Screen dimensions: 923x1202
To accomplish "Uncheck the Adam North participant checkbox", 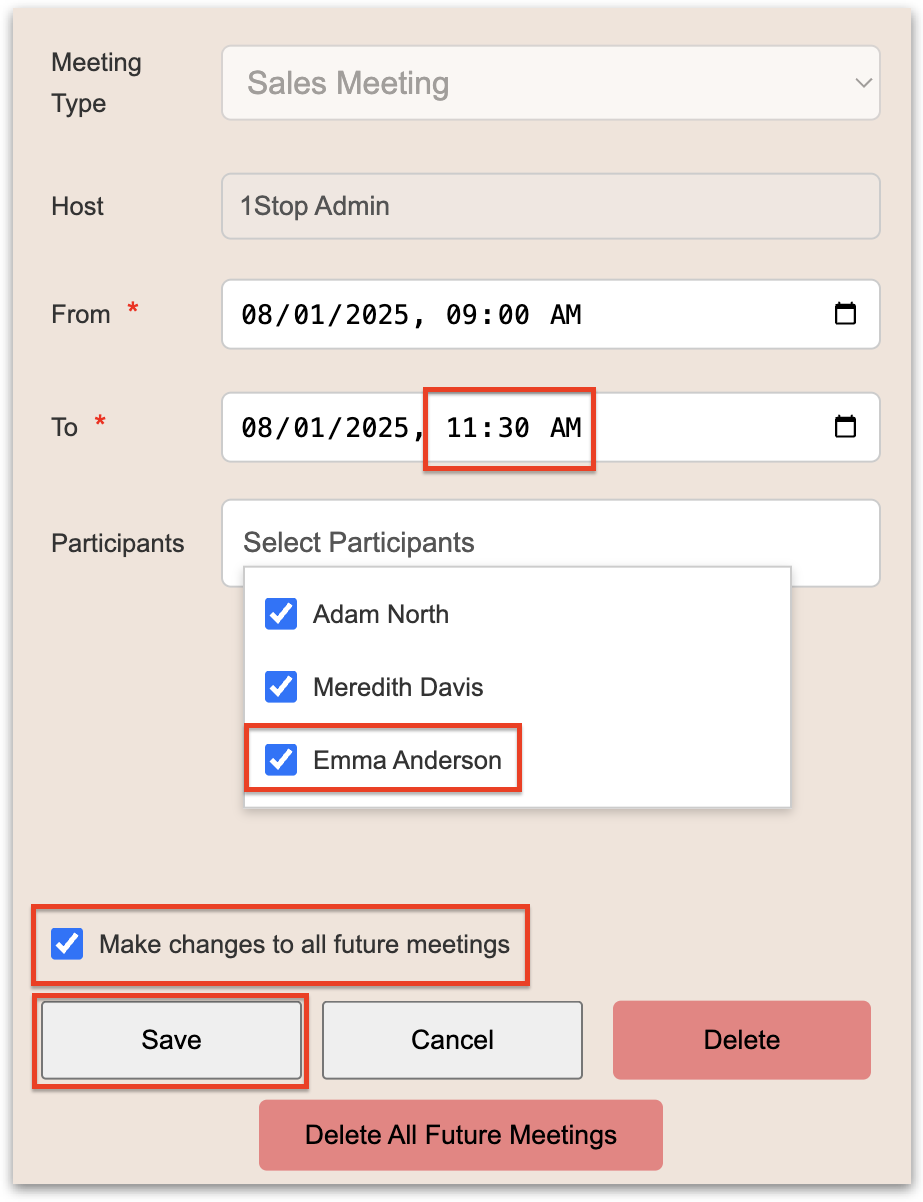I will coord(281,614).
